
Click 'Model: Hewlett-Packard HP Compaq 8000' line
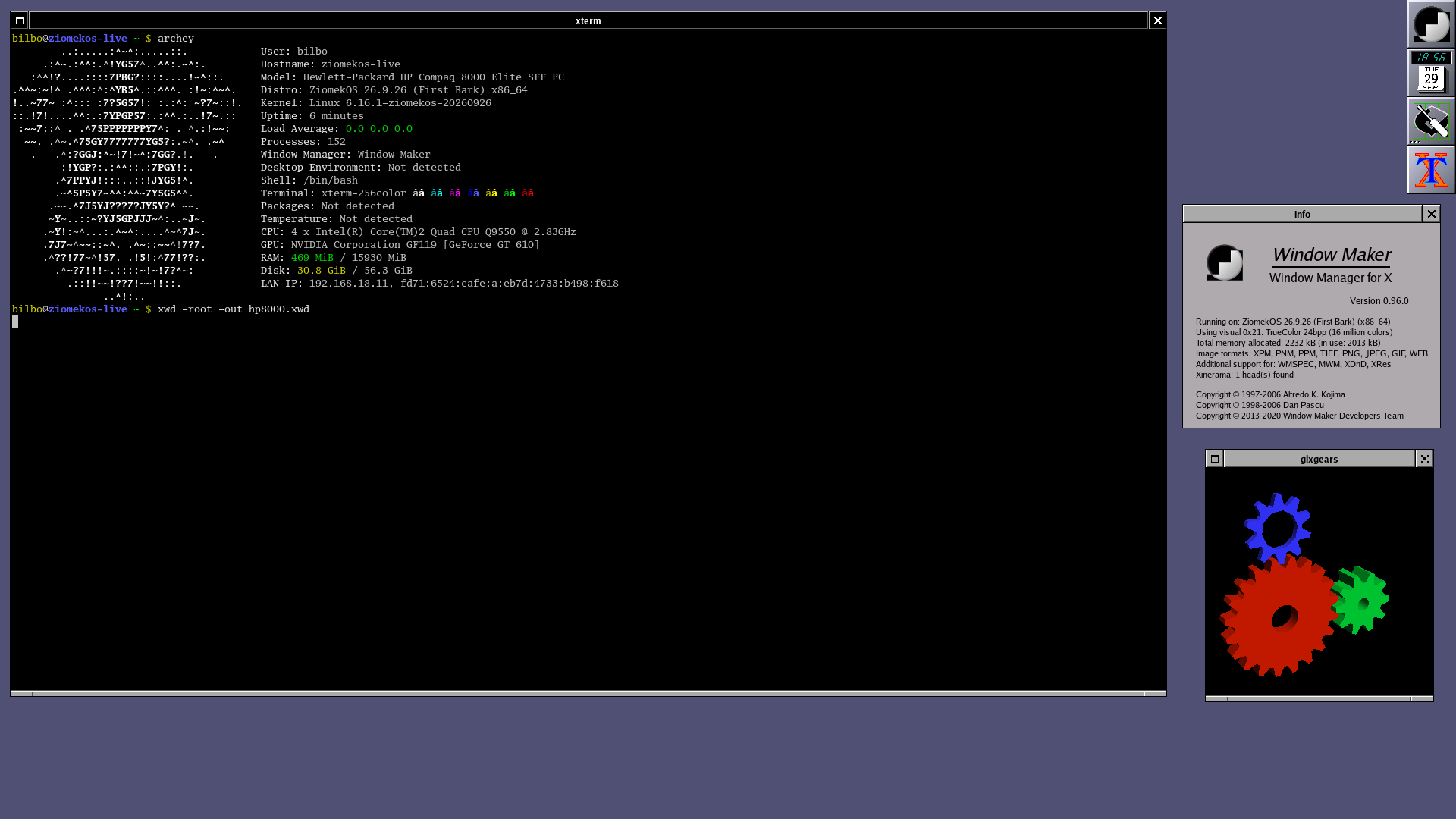[x=413, y=77]
